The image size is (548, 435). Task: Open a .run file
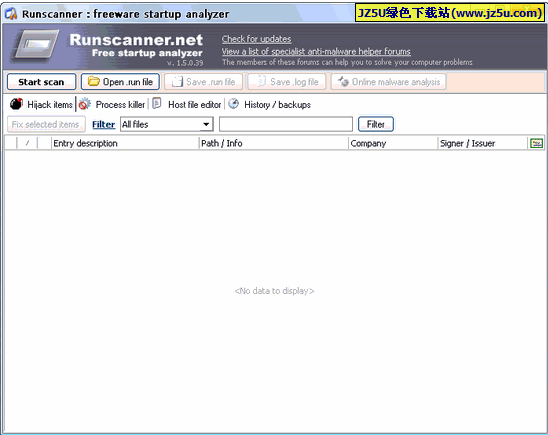tap(120, 82)
